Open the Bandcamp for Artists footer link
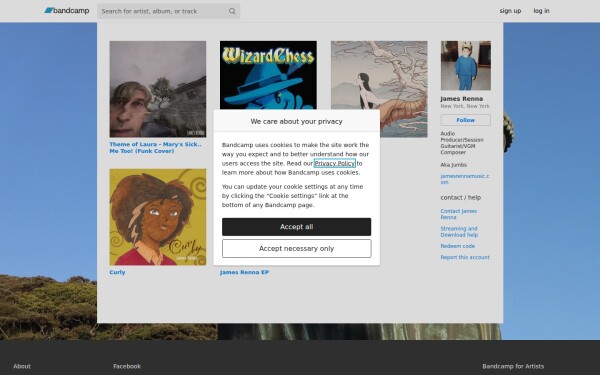 tap(513, 366)
